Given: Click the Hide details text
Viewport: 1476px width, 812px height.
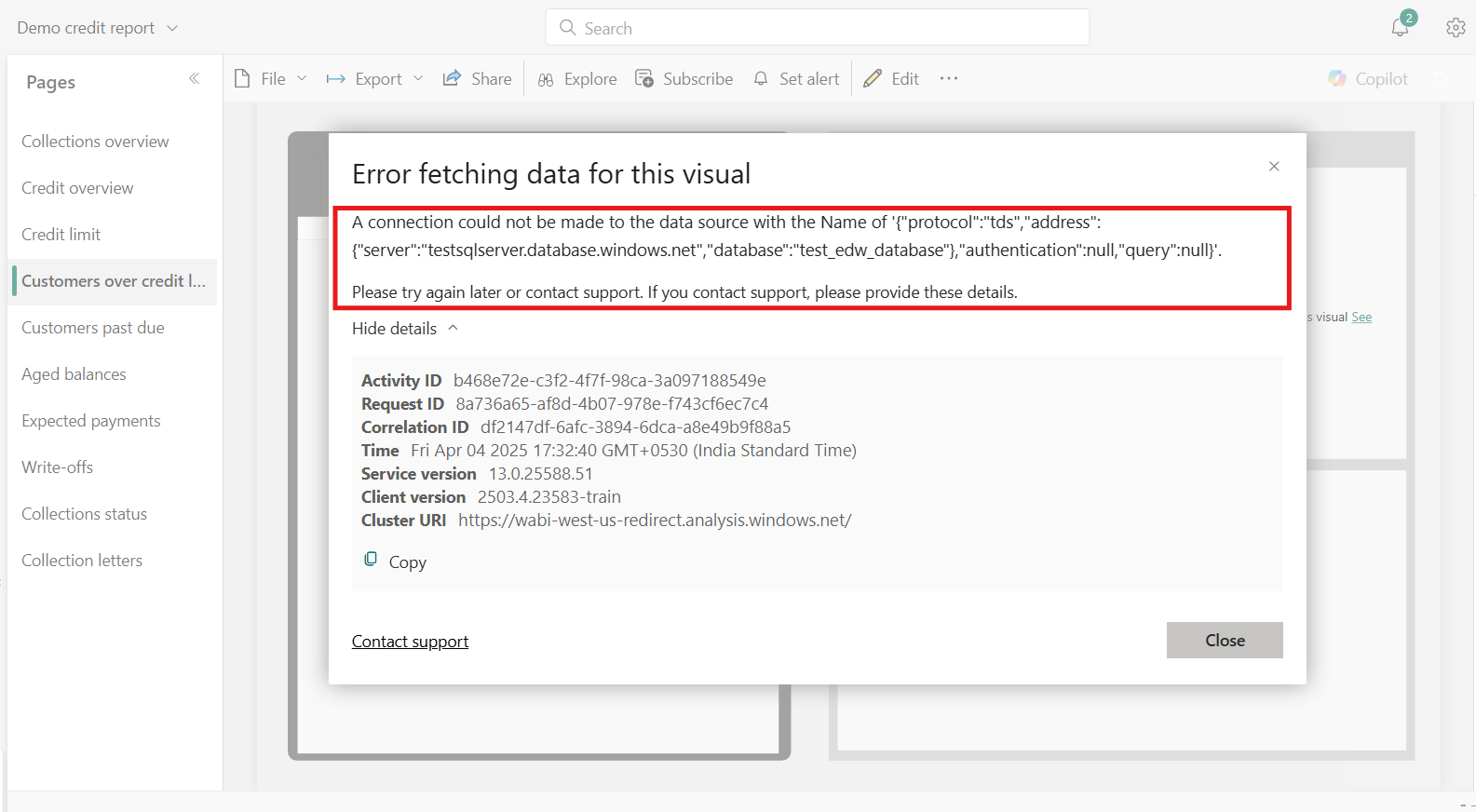Looking at the screenshot, I should point(394,329).
